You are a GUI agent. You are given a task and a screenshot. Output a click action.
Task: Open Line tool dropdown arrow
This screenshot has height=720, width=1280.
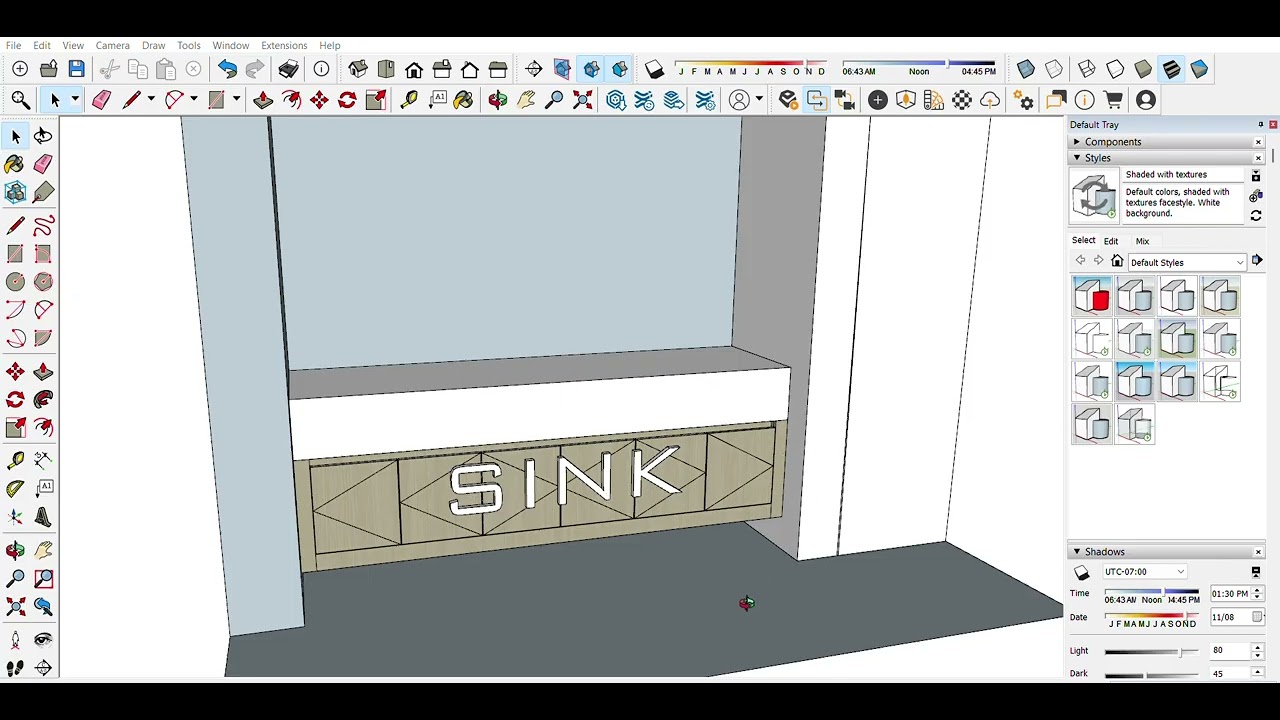click(x=151, y=100)
